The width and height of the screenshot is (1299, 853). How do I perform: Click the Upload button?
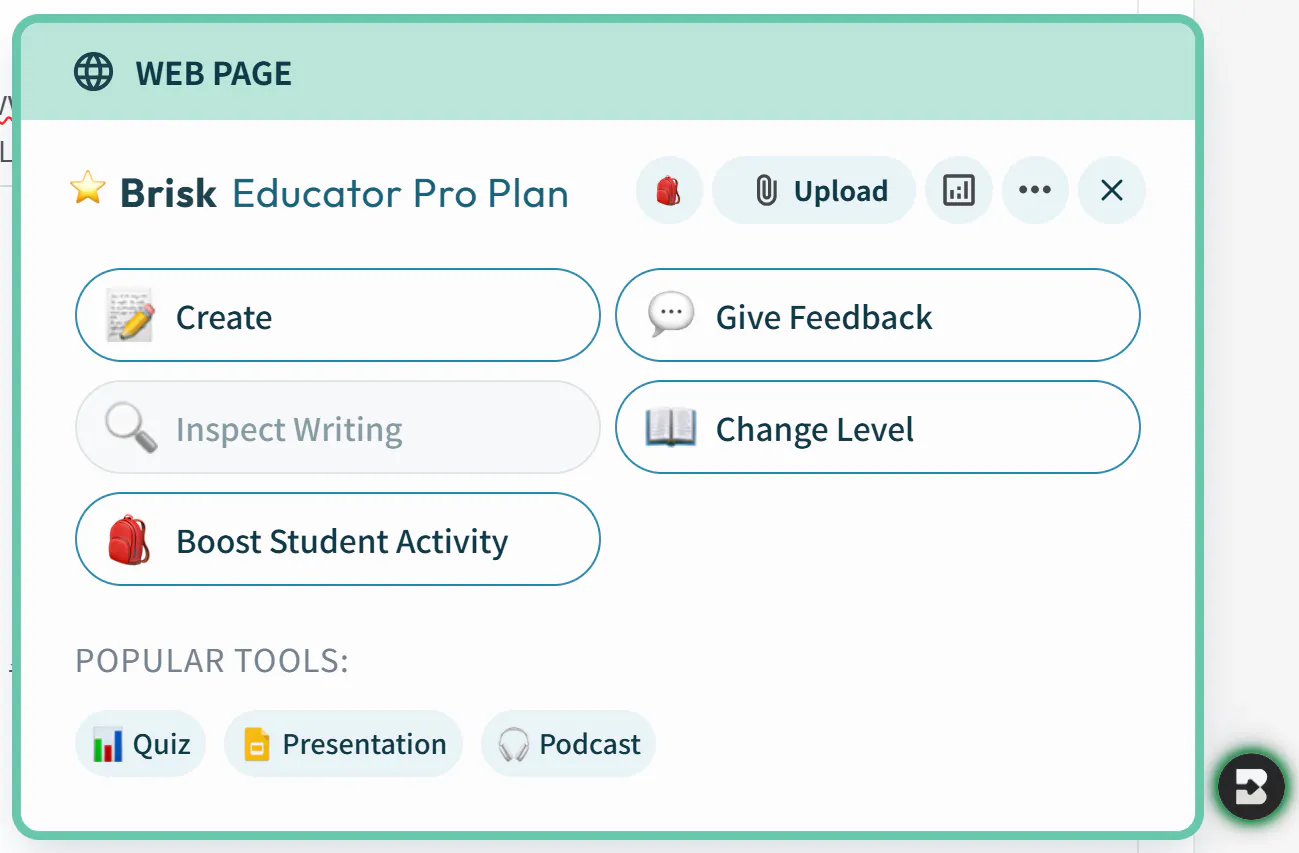[x=813, y=190]
